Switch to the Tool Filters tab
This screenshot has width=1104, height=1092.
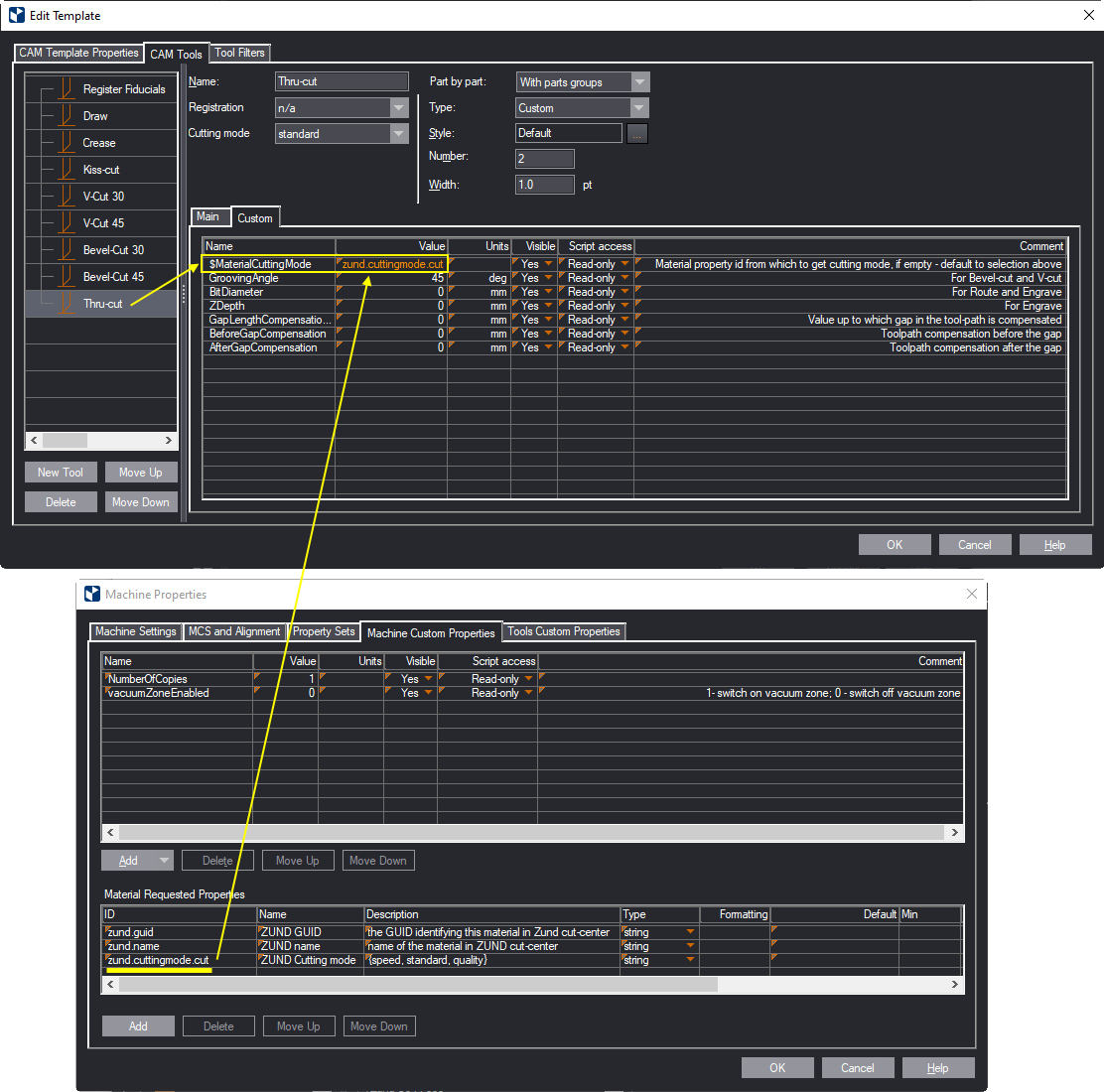click(239, 53)
